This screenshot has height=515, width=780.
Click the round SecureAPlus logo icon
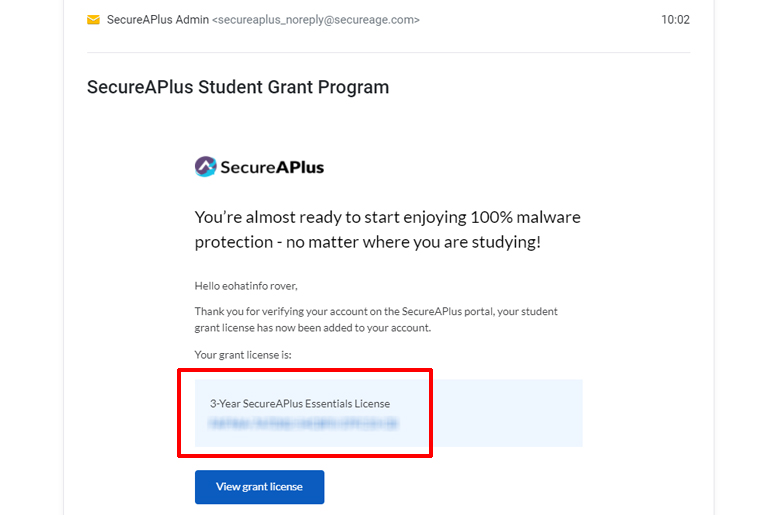tap(205, 167)
